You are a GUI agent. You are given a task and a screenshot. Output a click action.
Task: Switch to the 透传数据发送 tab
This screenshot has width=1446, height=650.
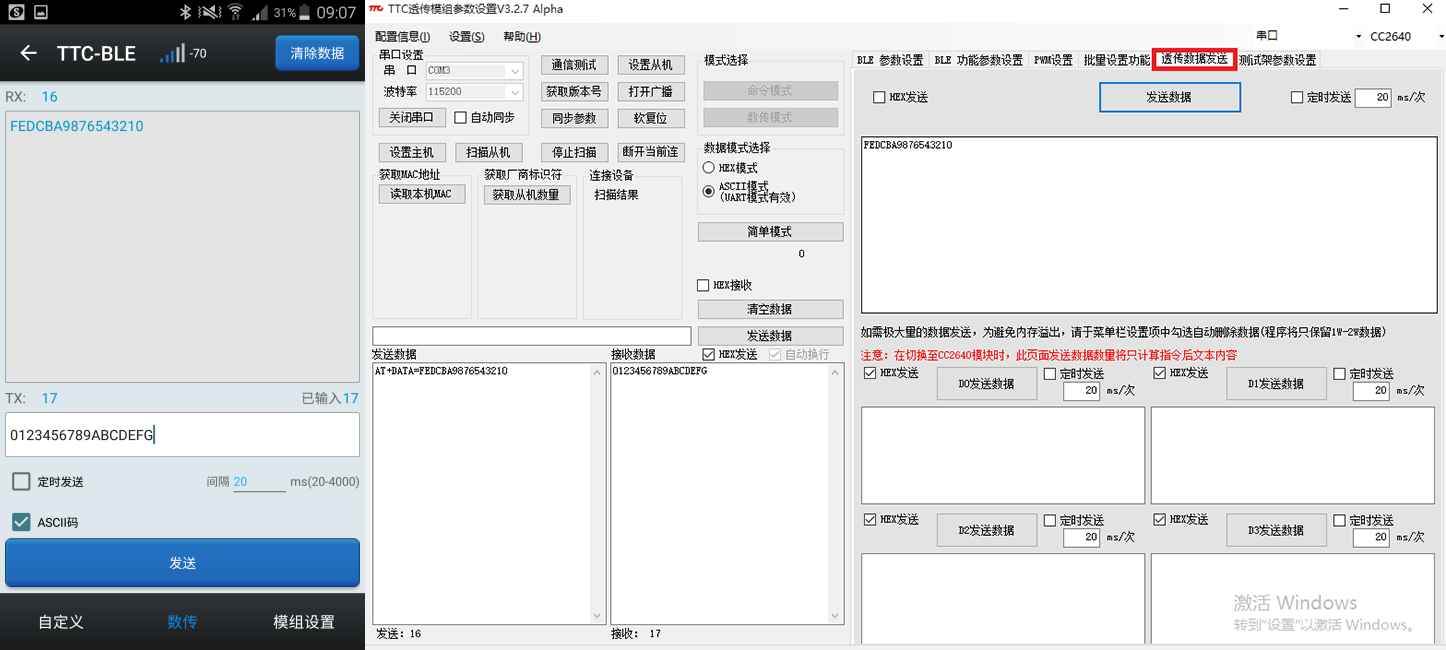tap(1194, 59)
